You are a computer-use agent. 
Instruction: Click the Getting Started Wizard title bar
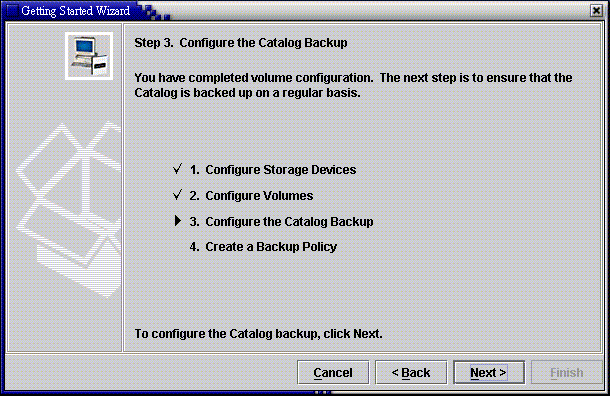(76, 11)
